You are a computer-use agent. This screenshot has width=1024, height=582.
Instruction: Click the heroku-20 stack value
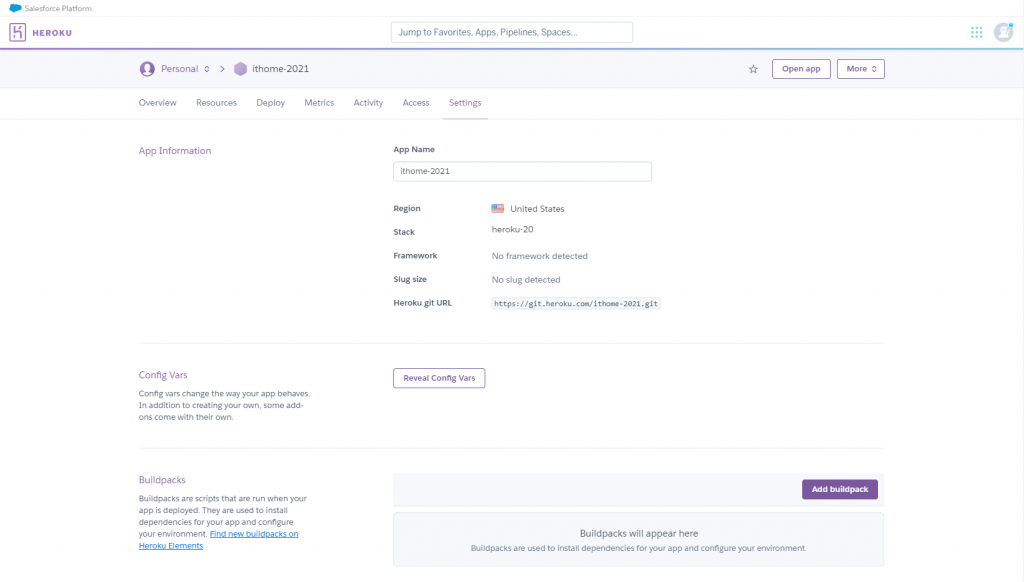tap(513, 229)
